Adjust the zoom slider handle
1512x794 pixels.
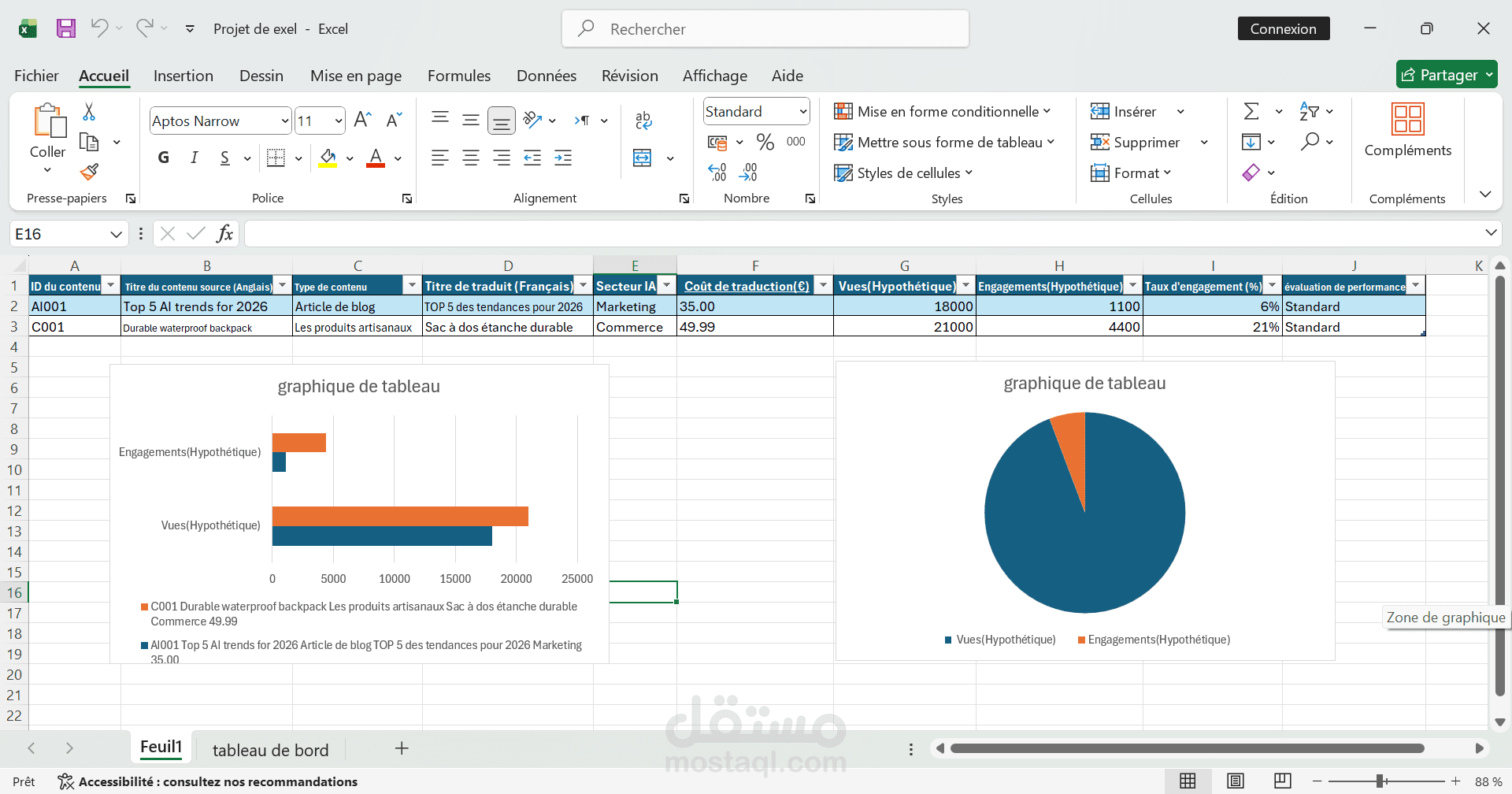[1380, 781]
